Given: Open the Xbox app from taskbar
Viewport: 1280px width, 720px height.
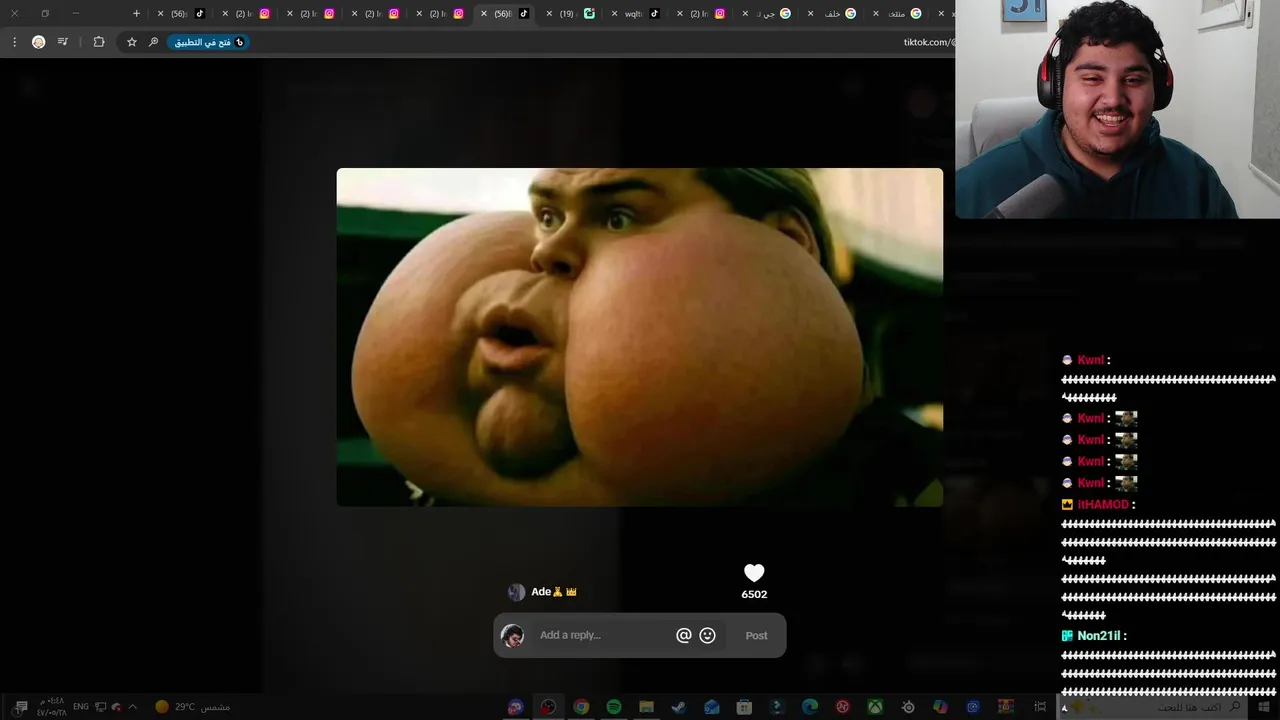Looking at the screenshot, I should click(x=875, y=707).
